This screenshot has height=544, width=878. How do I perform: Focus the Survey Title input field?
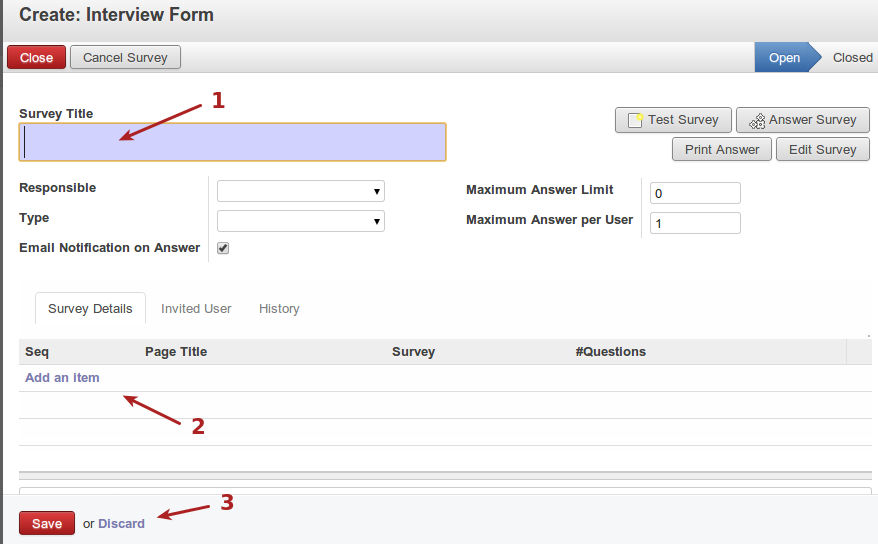pos(232,143)
